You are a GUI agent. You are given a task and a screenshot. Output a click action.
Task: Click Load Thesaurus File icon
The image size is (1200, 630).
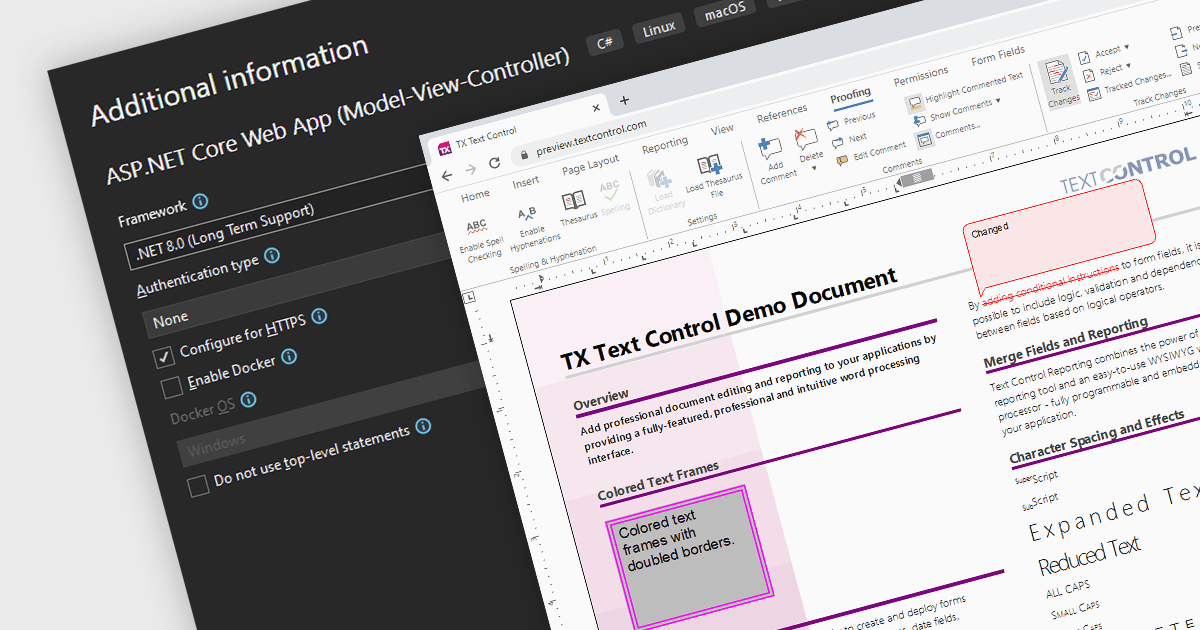(709, 165)
